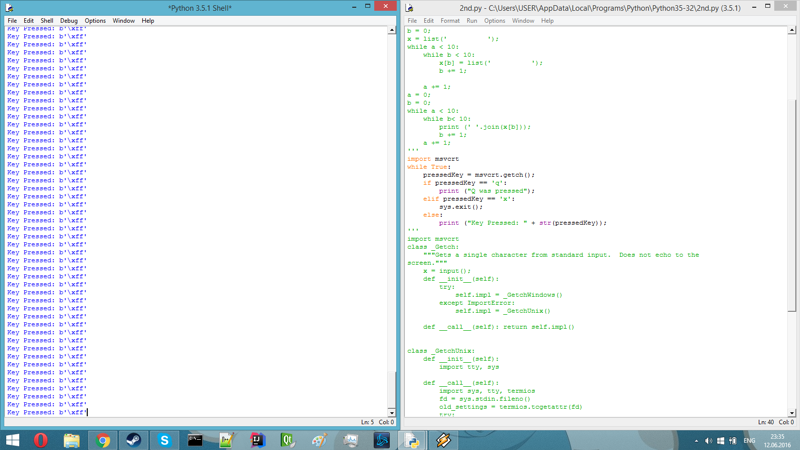
Task: Open Winamp from taskbar
Action: 443,440
